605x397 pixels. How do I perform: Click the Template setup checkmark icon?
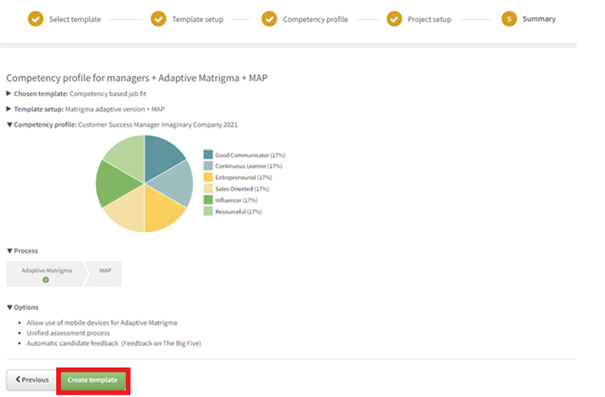158,19
